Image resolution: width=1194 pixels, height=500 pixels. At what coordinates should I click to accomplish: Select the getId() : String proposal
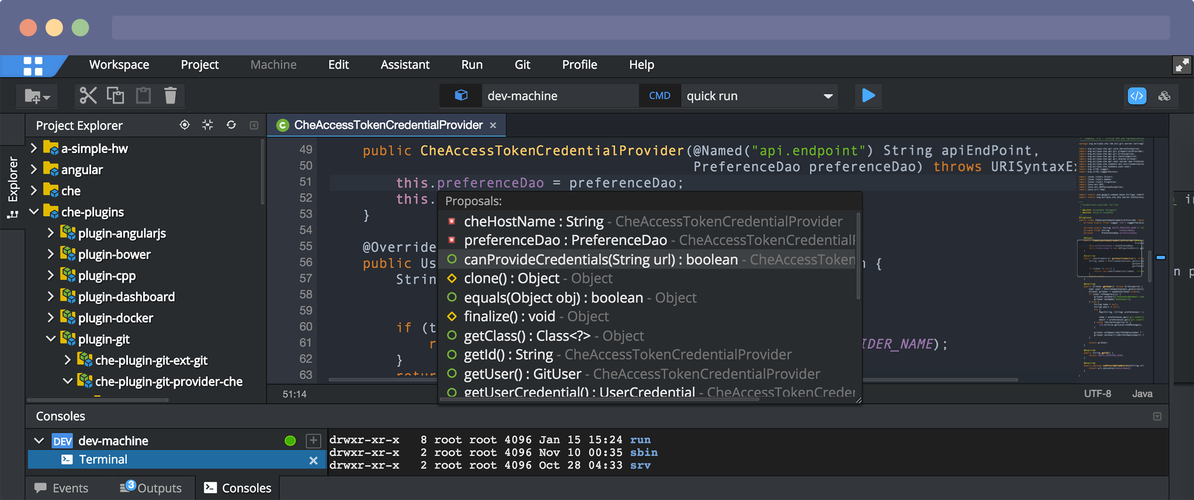click(508, 355)
